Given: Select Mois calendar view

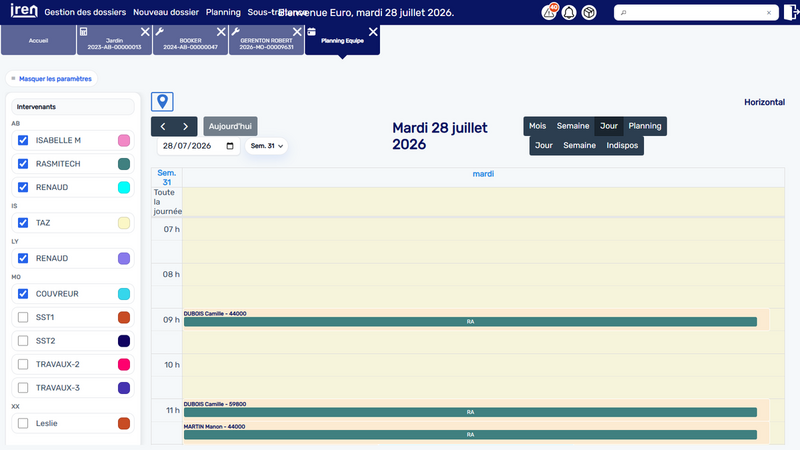Looking at the screenshot, I should click(x=537, y=126).
